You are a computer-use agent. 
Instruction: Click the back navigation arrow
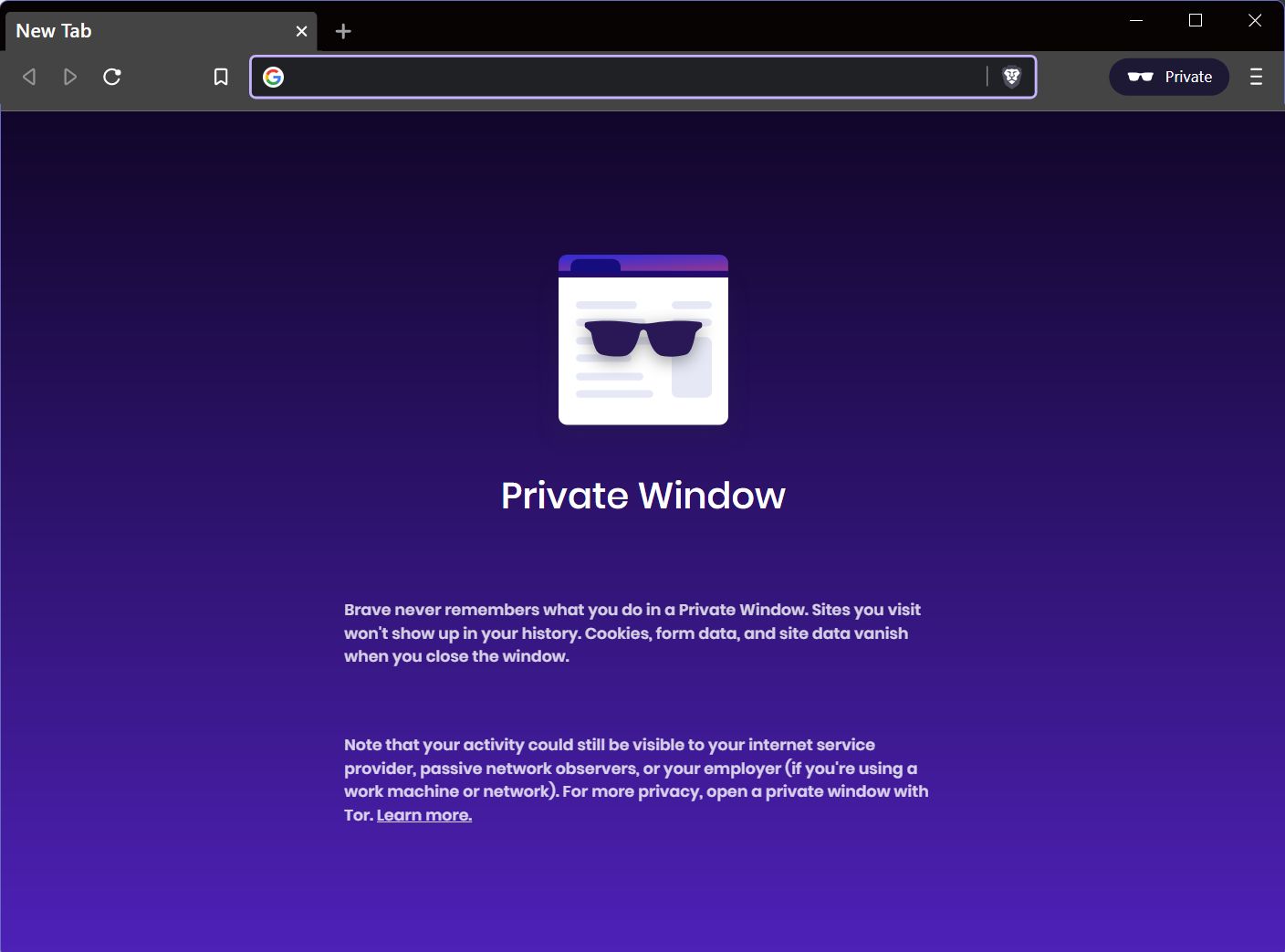(28, 77)
